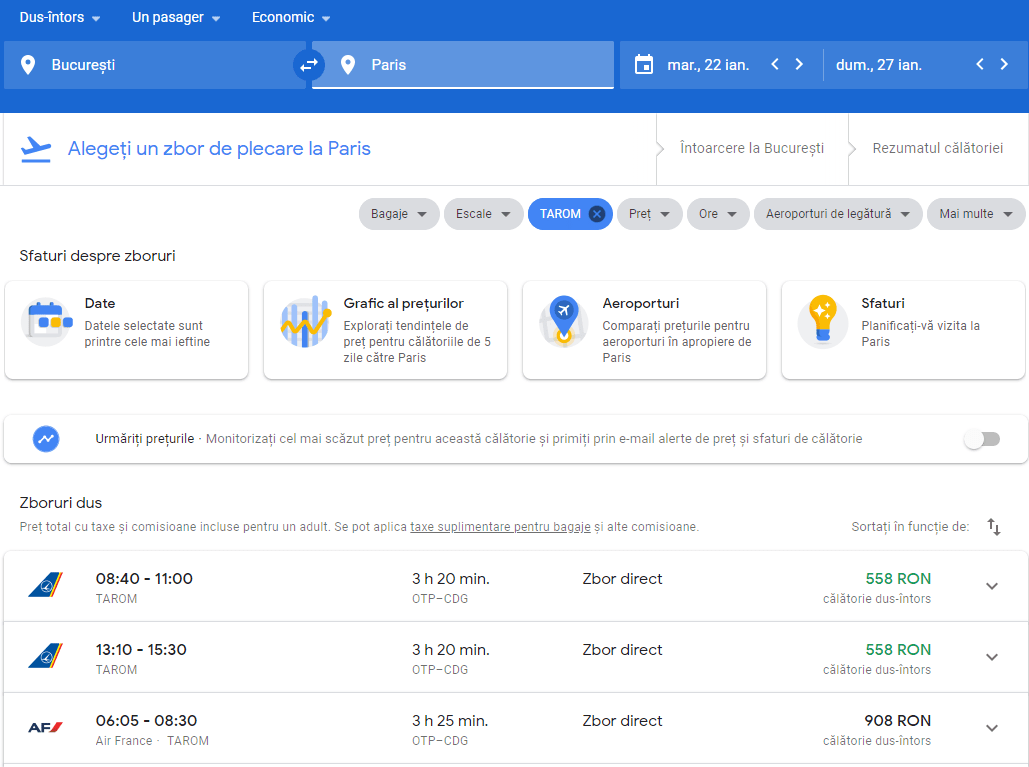Open the Mai multe filters dropdown

coord(976,214)
